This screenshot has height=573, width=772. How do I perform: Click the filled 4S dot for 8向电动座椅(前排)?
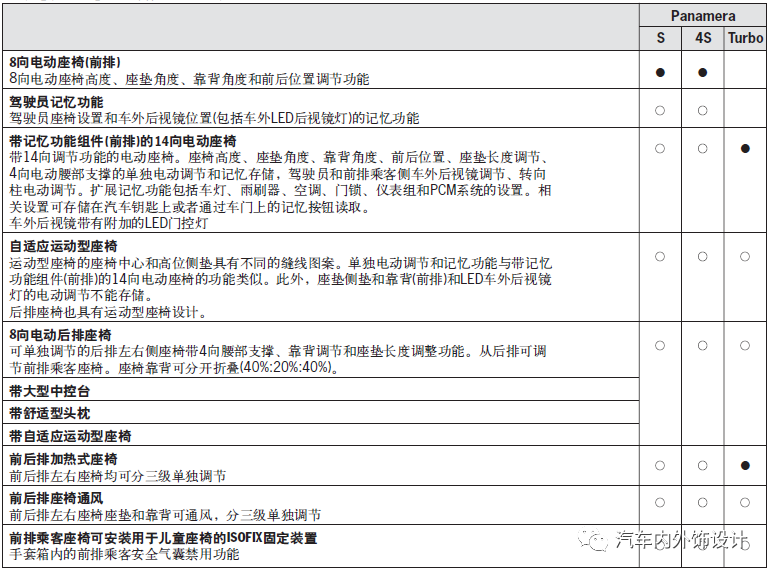point(703,73)
